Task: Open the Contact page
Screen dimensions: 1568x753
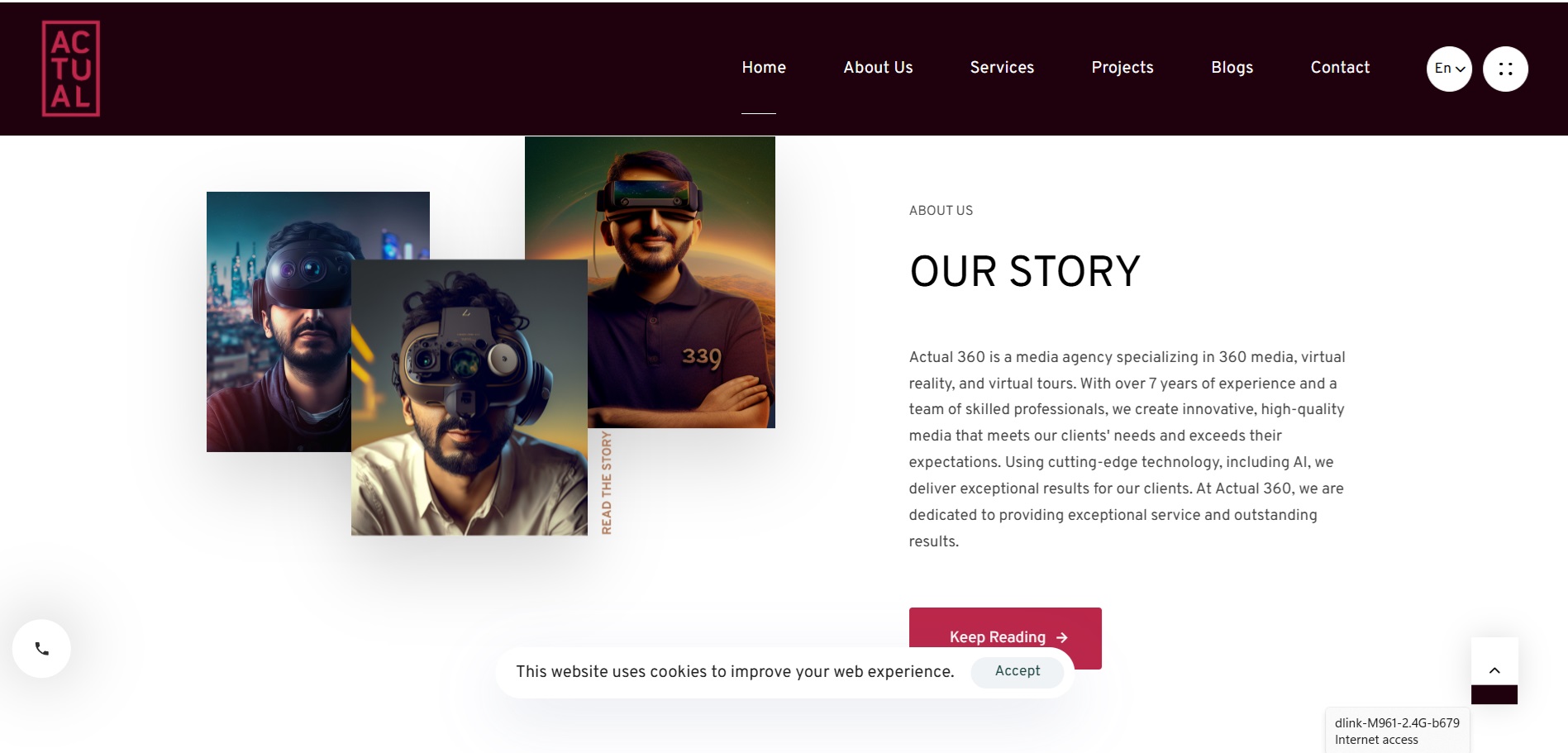Action: 1340,68
